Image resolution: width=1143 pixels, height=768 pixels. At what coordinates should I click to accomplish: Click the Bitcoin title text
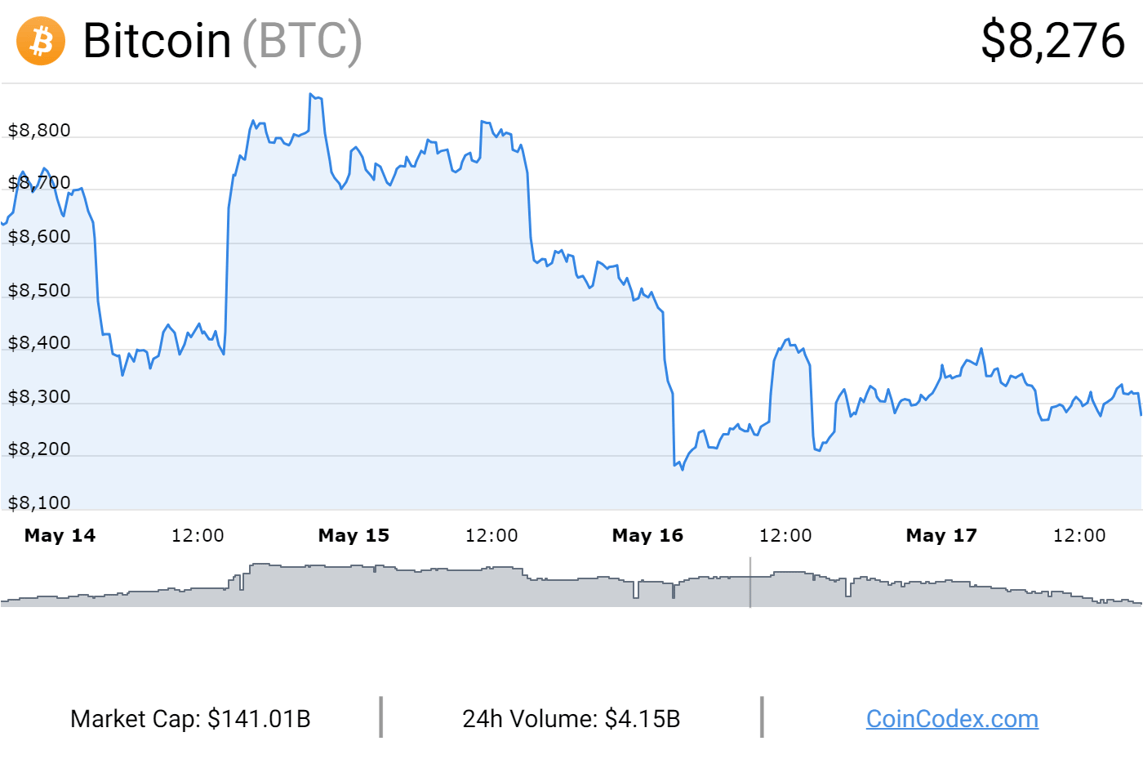click(157, 42)
